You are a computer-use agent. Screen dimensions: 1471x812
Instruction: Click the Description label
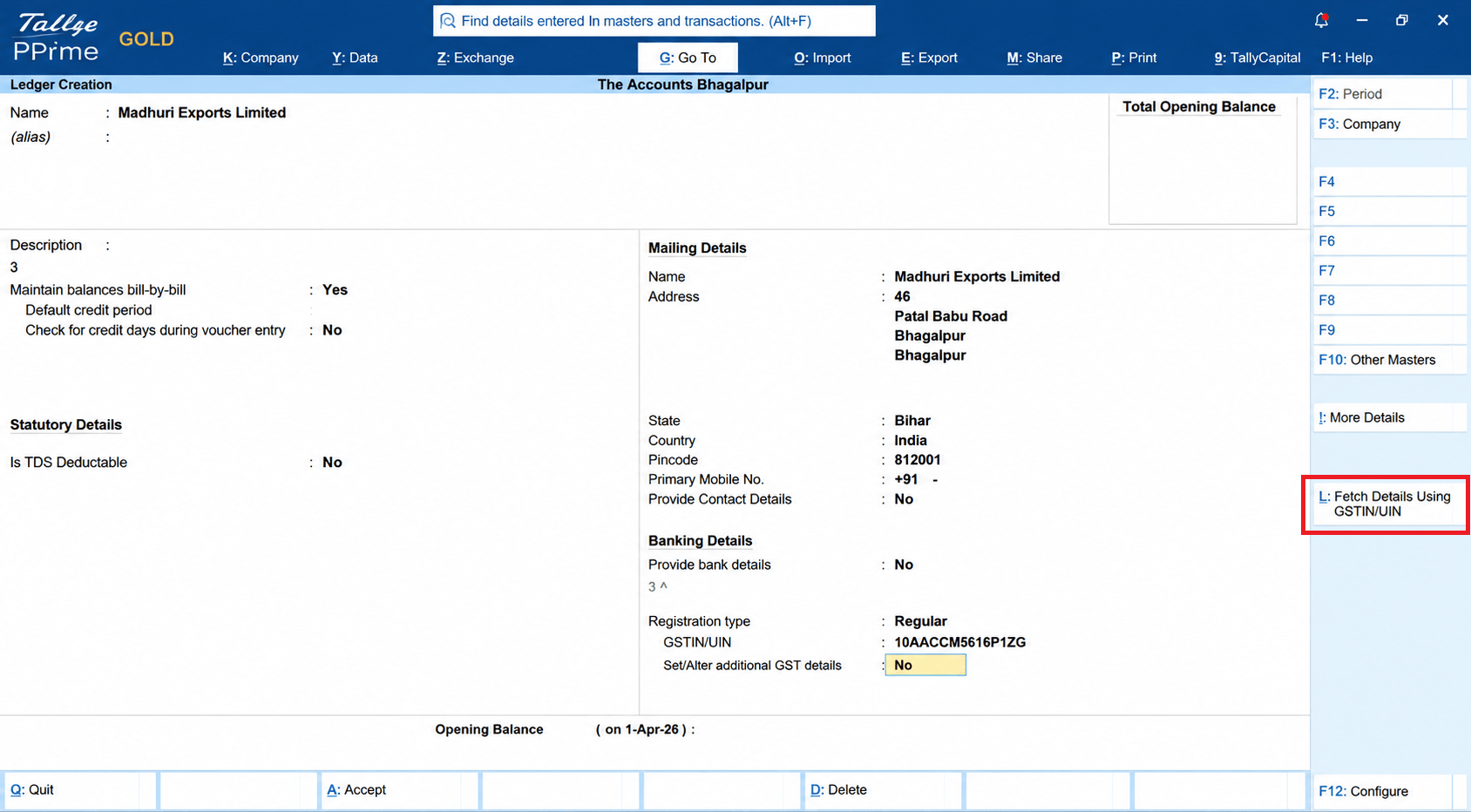[x=46, y=246]
